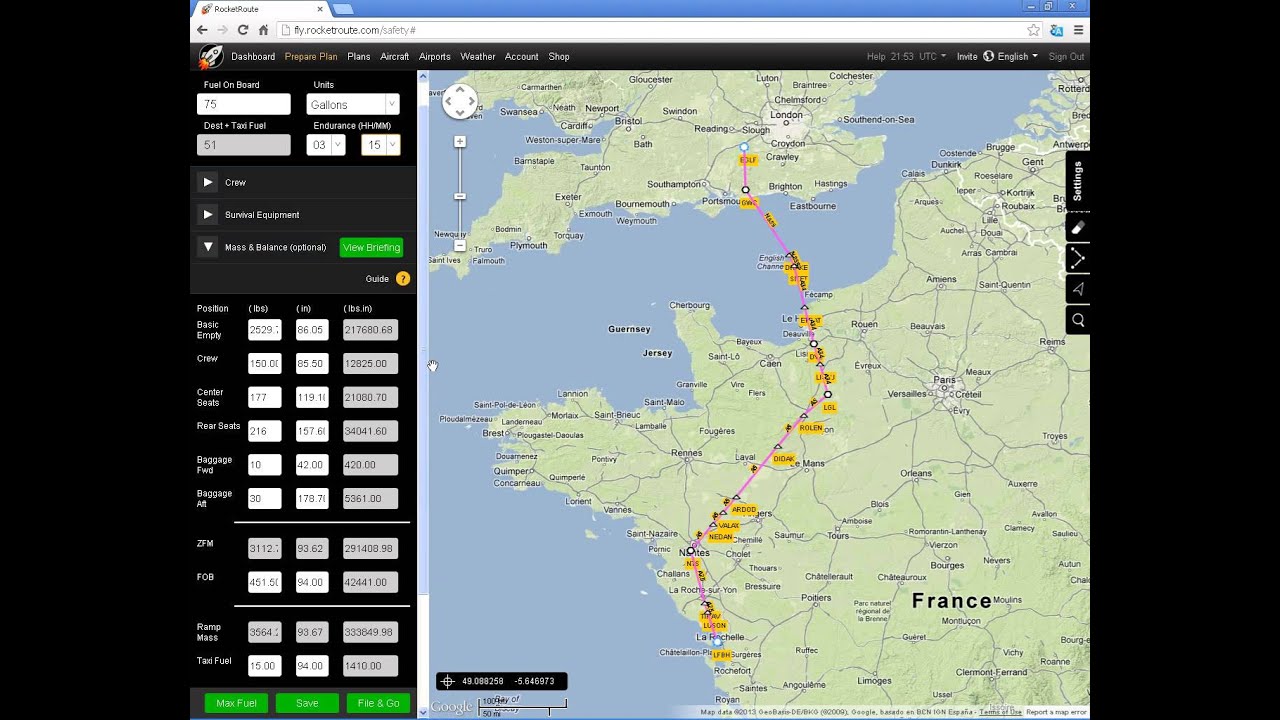Open the Settings side tab on map
The height and width of the screenshot is (720, 1280).
[x=1078, y=181]
